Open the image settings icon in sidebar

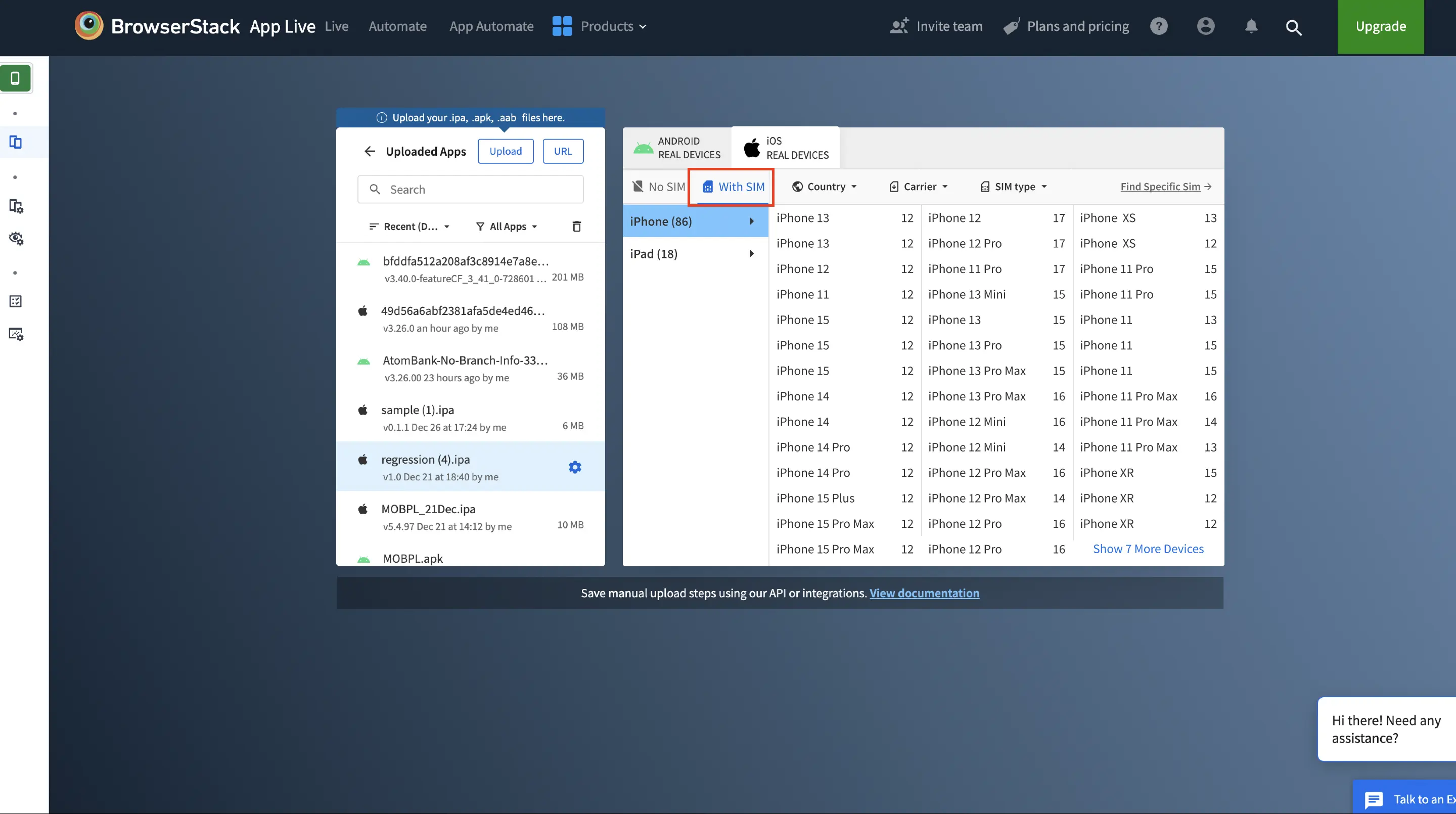(x=16, y=334)
